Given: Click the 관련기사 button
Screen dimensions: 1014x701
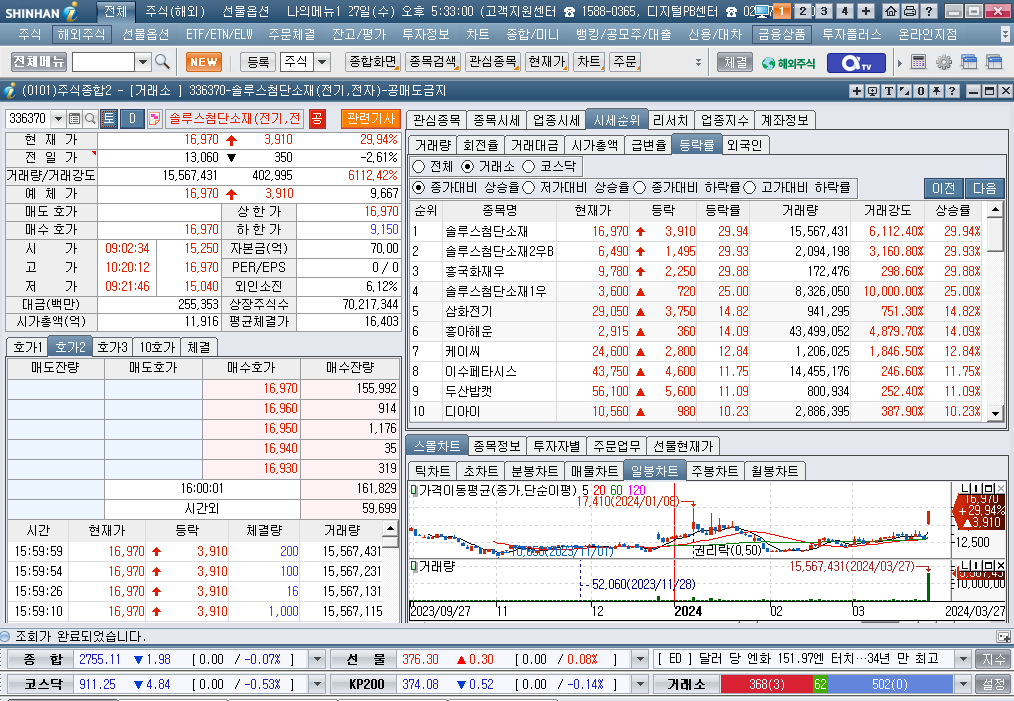Looking at the screenshot, I should pyautogui.click(x=371, y=118).
